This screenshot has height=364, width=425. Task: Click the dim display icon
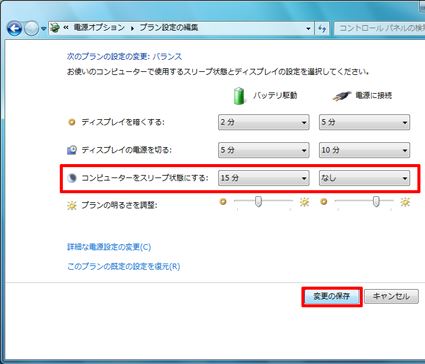tap(71, 122)
